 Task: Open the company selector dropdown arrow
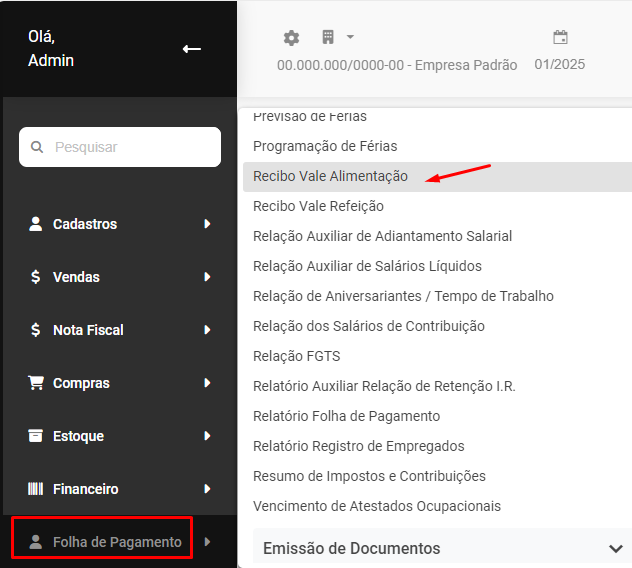tap(350, 37)
